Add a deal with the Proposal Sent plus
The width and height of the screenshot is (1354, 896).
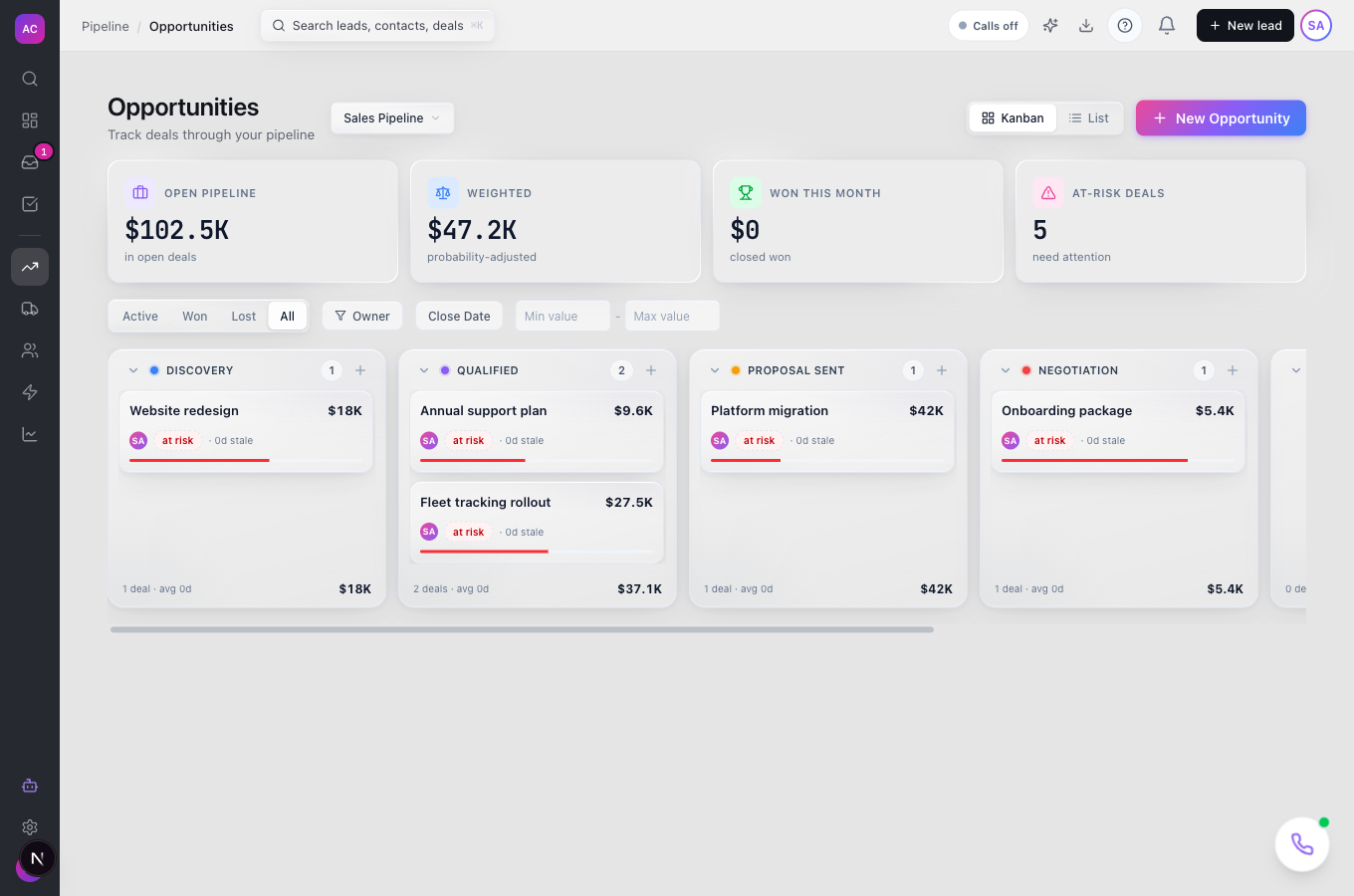(x=942, y=370)
